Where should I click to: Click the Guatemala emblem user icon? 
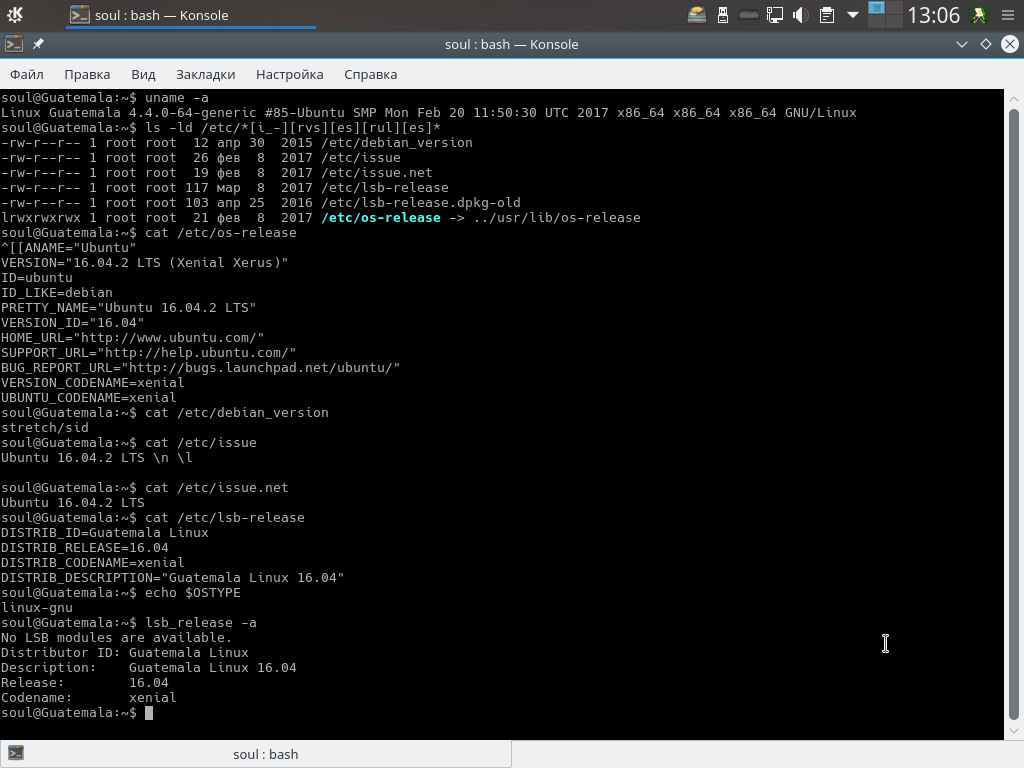click(980, 14)
